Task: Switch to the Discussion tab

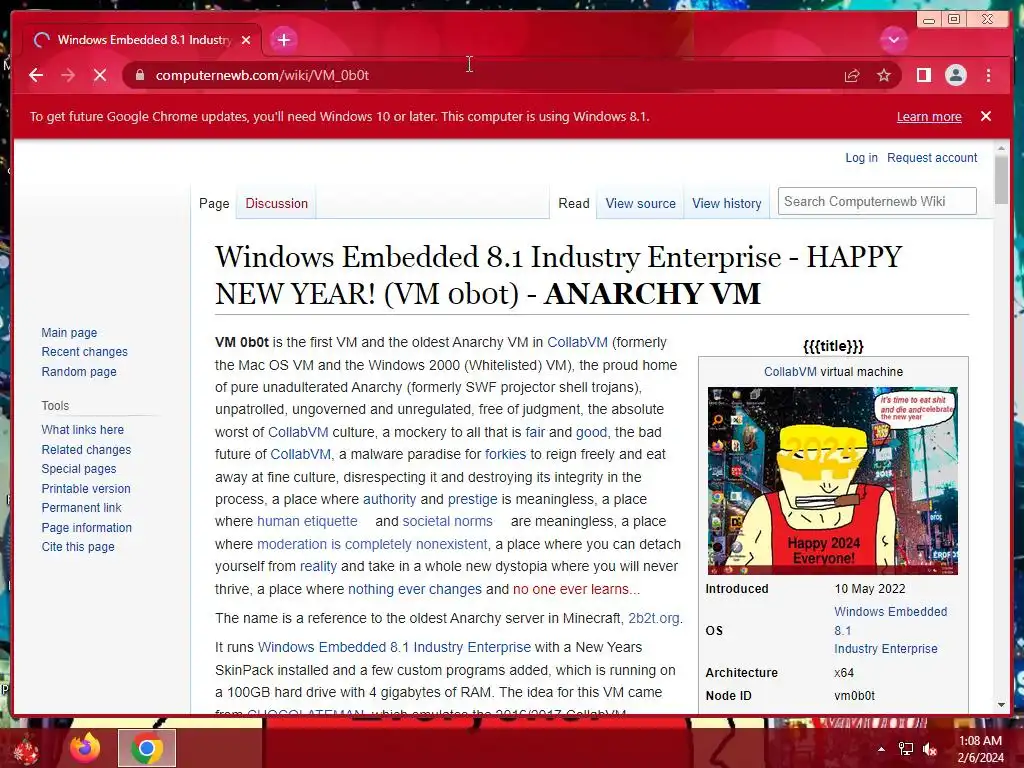Action: (276, 203)
